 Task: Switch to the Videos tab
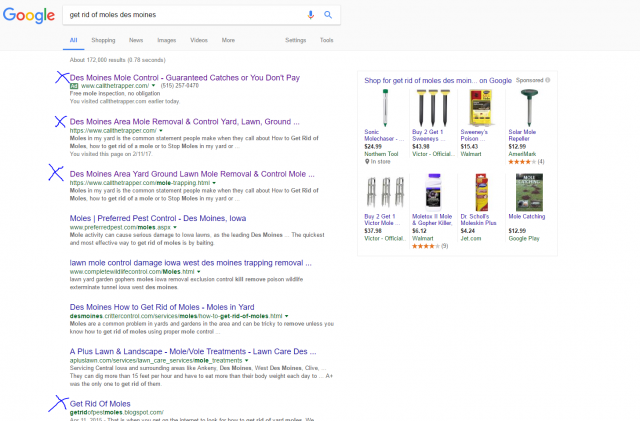coord(199,40)
